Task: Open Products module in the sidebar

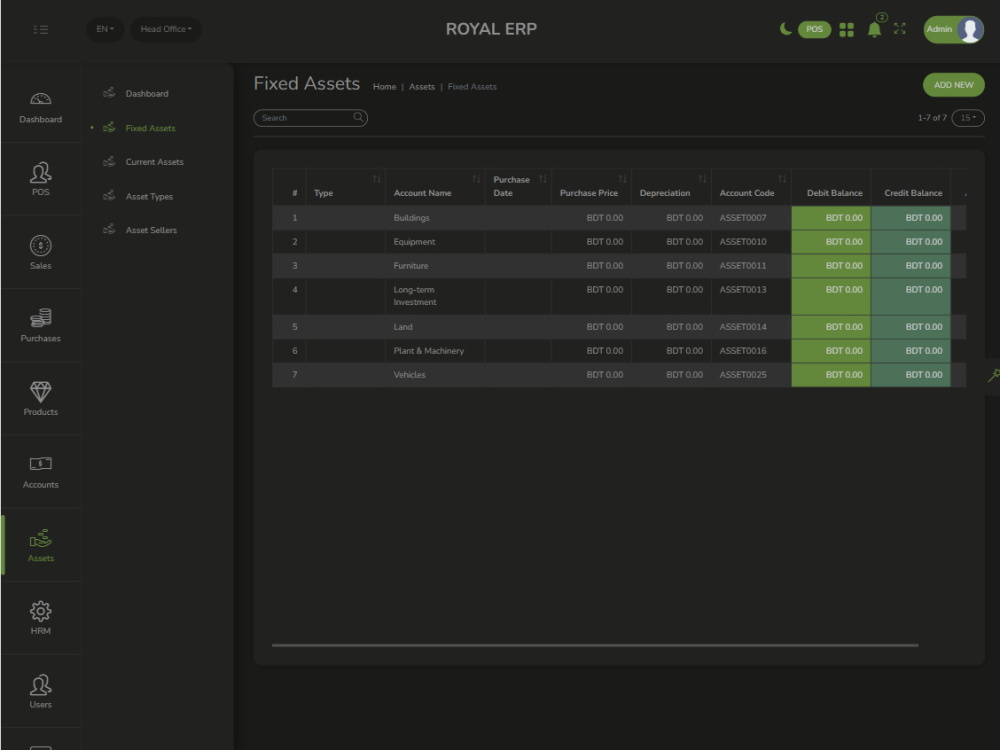Action: click(x=41, y=399)
